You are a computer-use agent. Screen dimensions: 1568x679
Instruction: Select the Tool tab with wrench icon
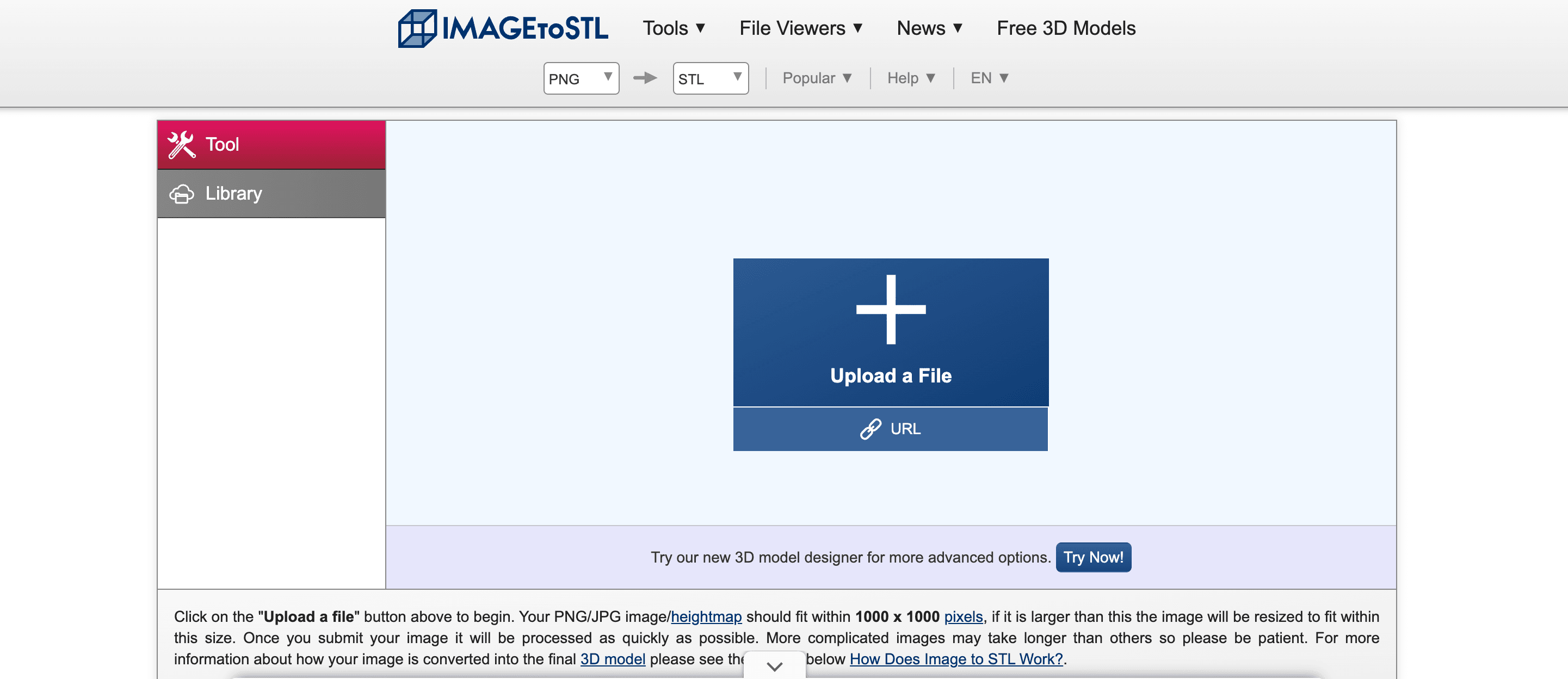coord(271,144)
